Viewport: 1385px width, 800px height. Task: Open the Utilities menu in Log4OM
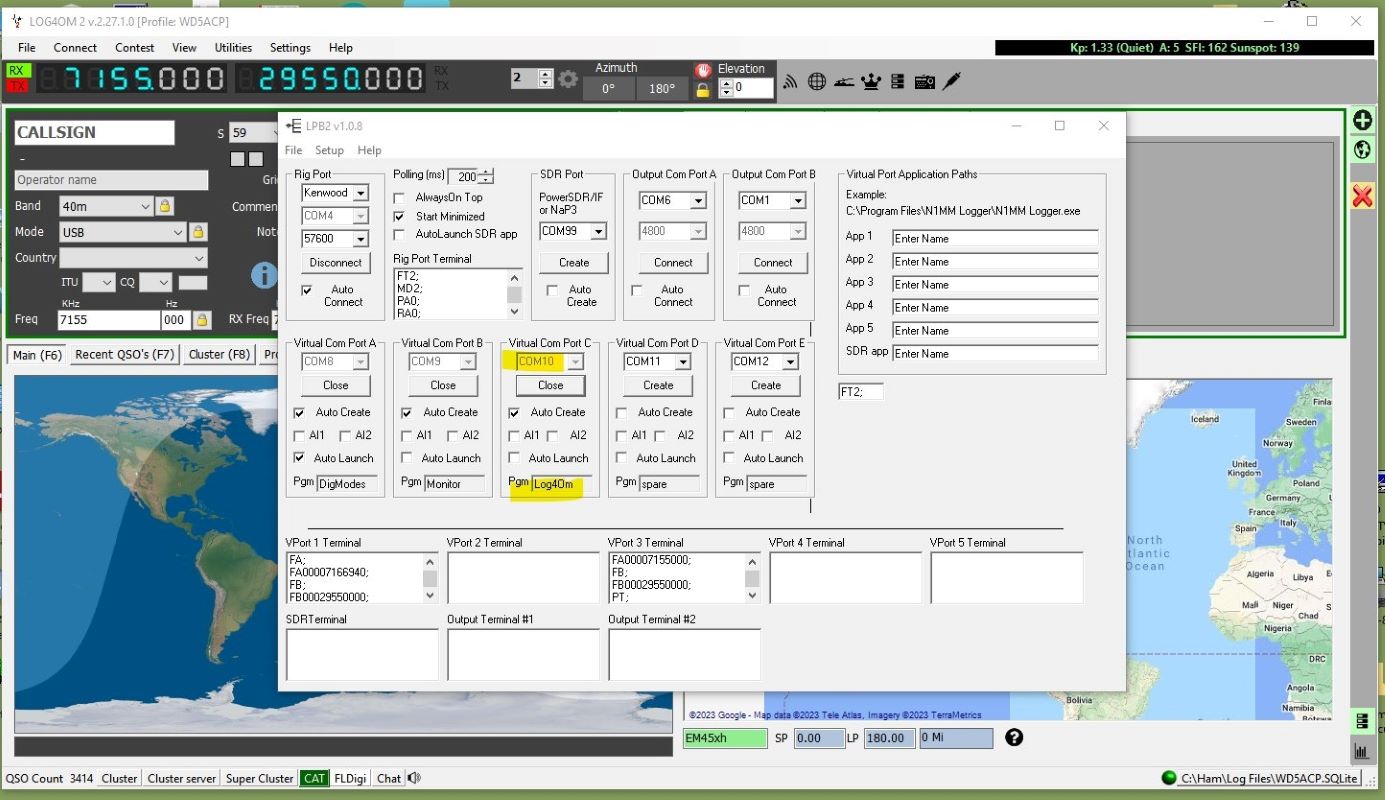coord(233,47)
